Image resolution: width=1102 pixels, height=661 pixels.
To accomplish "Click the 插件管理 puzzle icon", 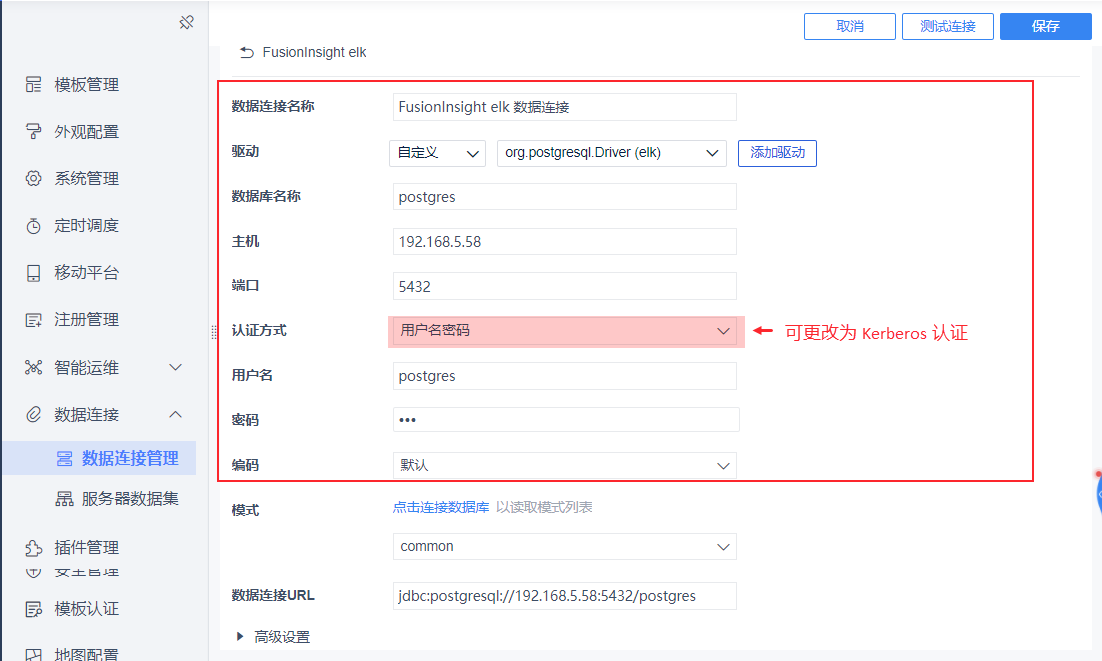I will point(34,547).
